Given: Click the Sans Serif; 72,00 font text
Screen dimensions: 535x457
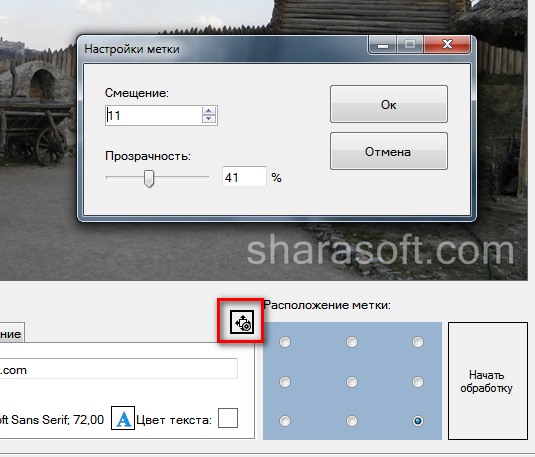Looking at the screenshot, I should (52, 419).
